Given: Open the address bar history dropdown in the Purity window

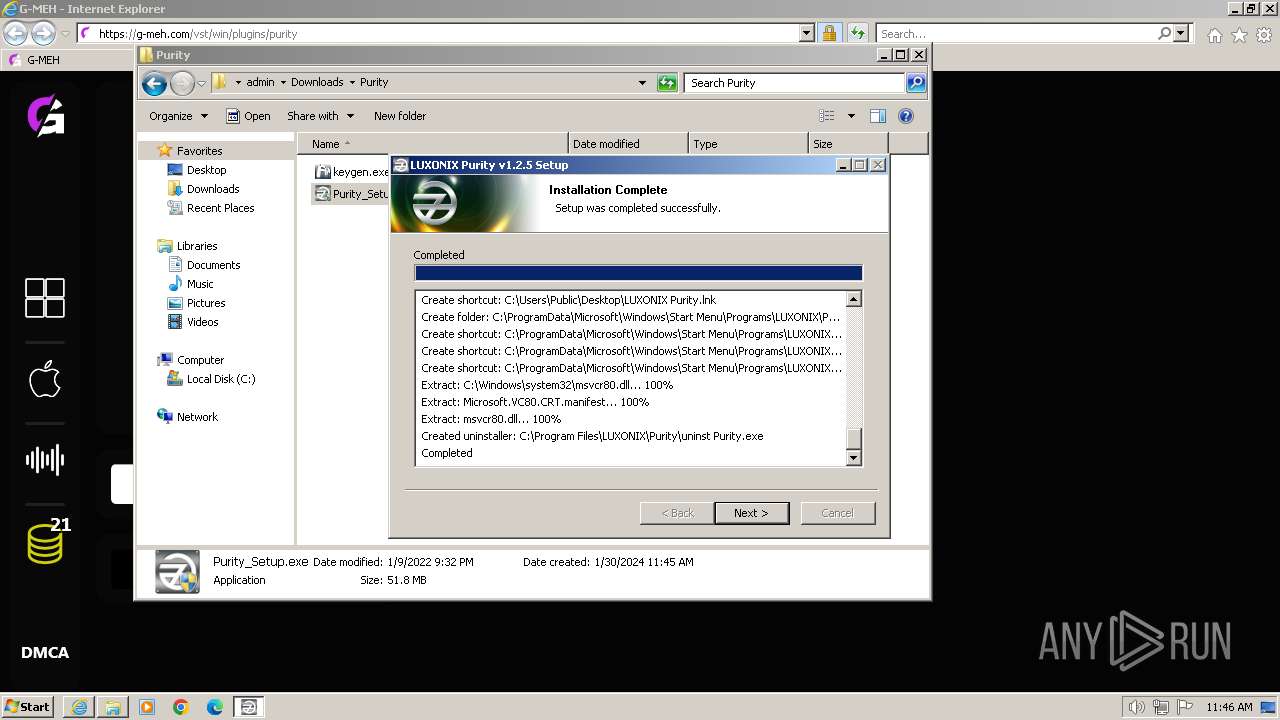Looking at the screenshot, I should [x=642, y=83].
